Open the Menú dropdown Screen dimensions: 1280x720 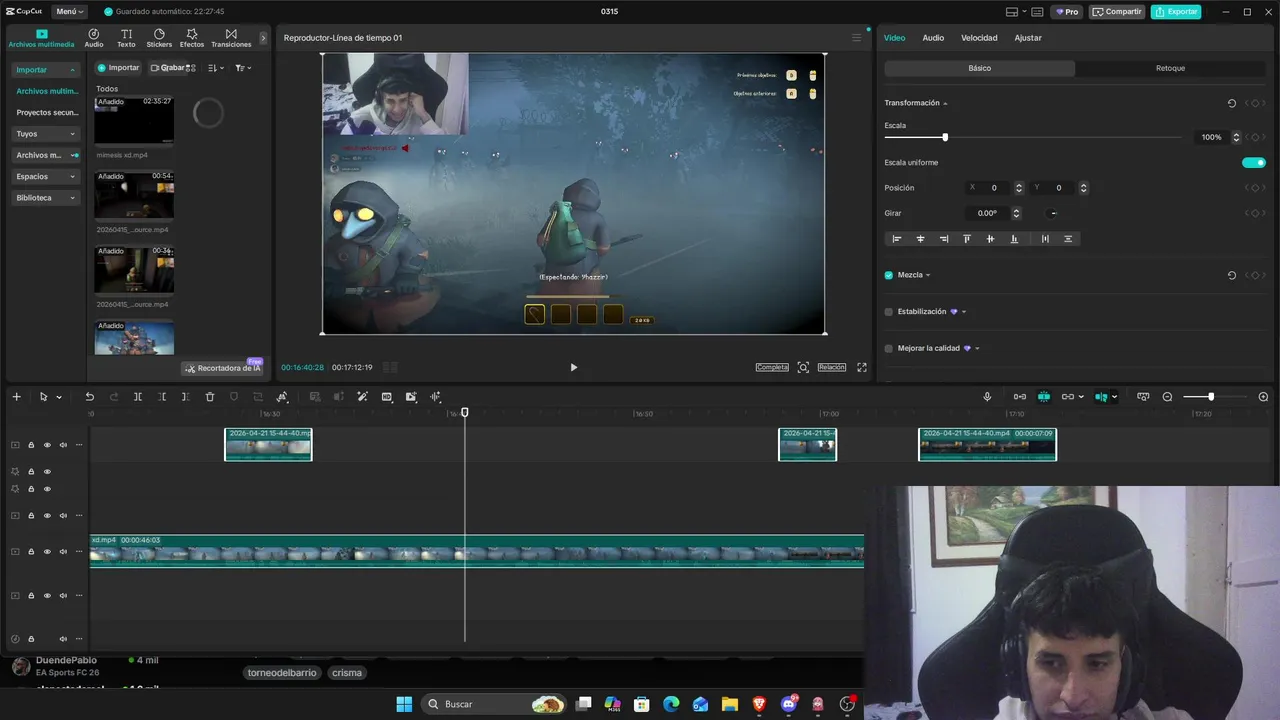(69, 12)
